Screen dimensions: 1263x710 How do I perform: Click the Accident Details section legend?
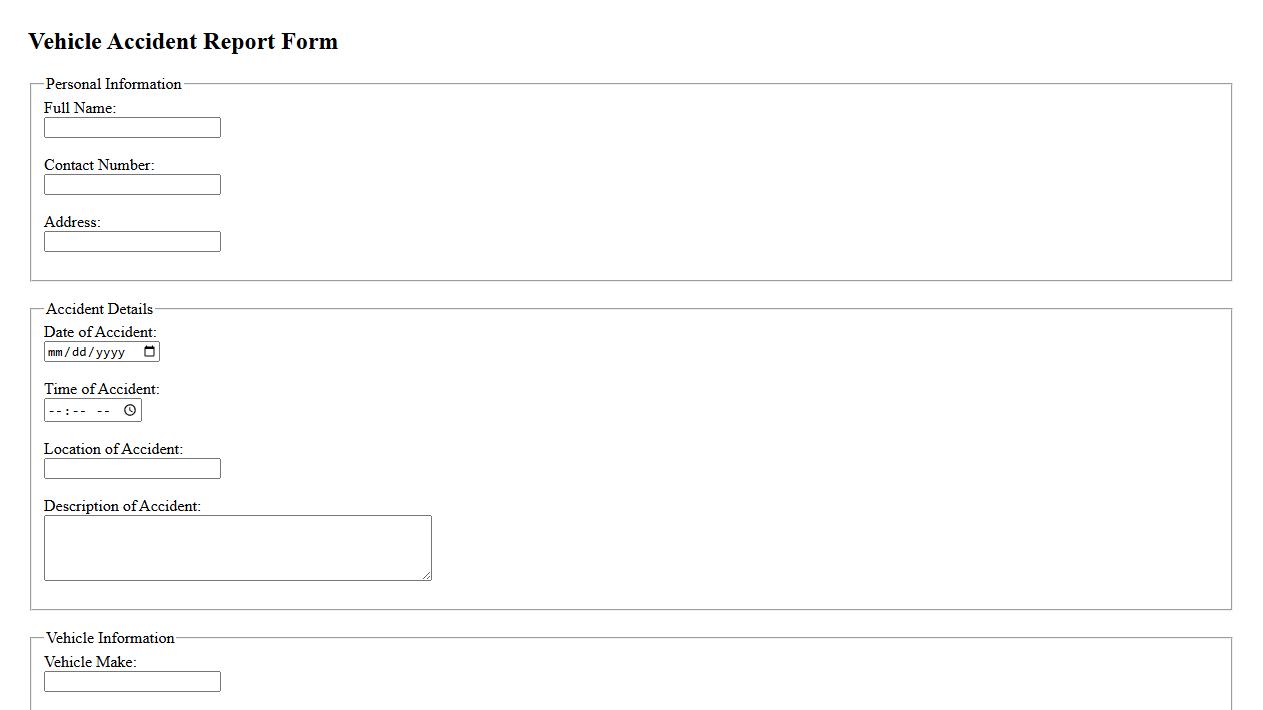100,309
